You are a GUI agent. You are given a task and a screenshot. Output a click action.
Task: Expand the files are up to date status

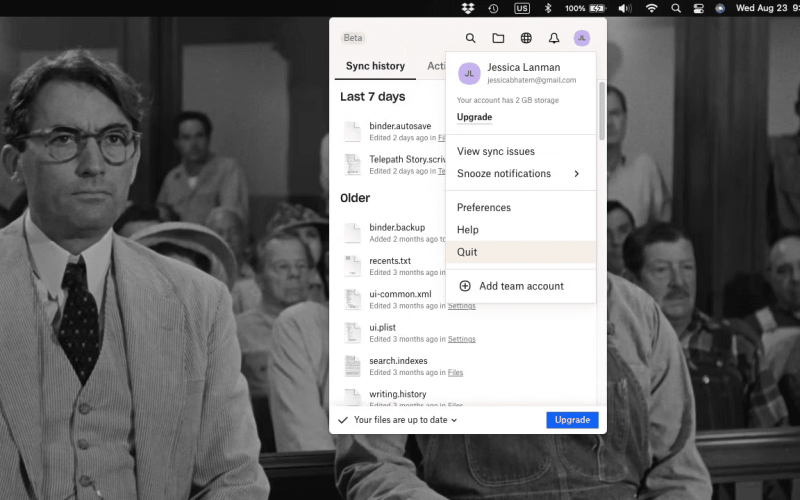tap(454, 420)
